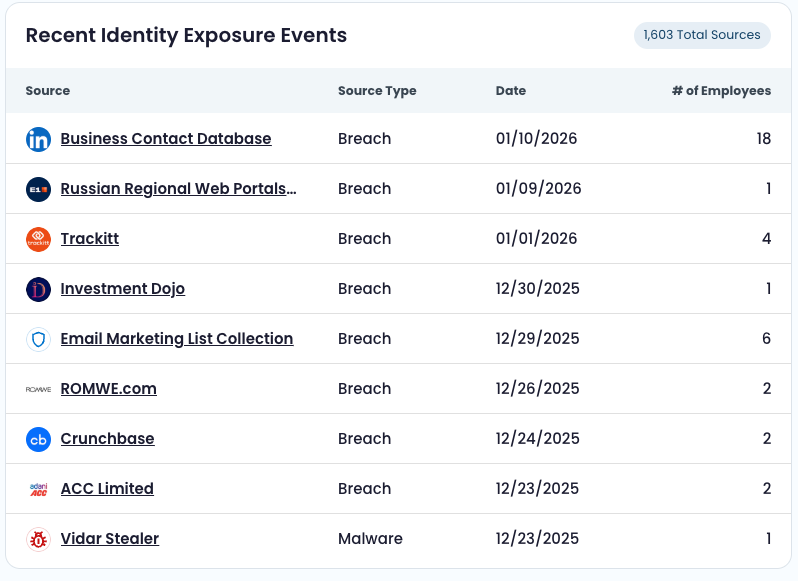Click the # of Employees column header
Viewport: 798px width, 581px height.
tap(721, 91)
